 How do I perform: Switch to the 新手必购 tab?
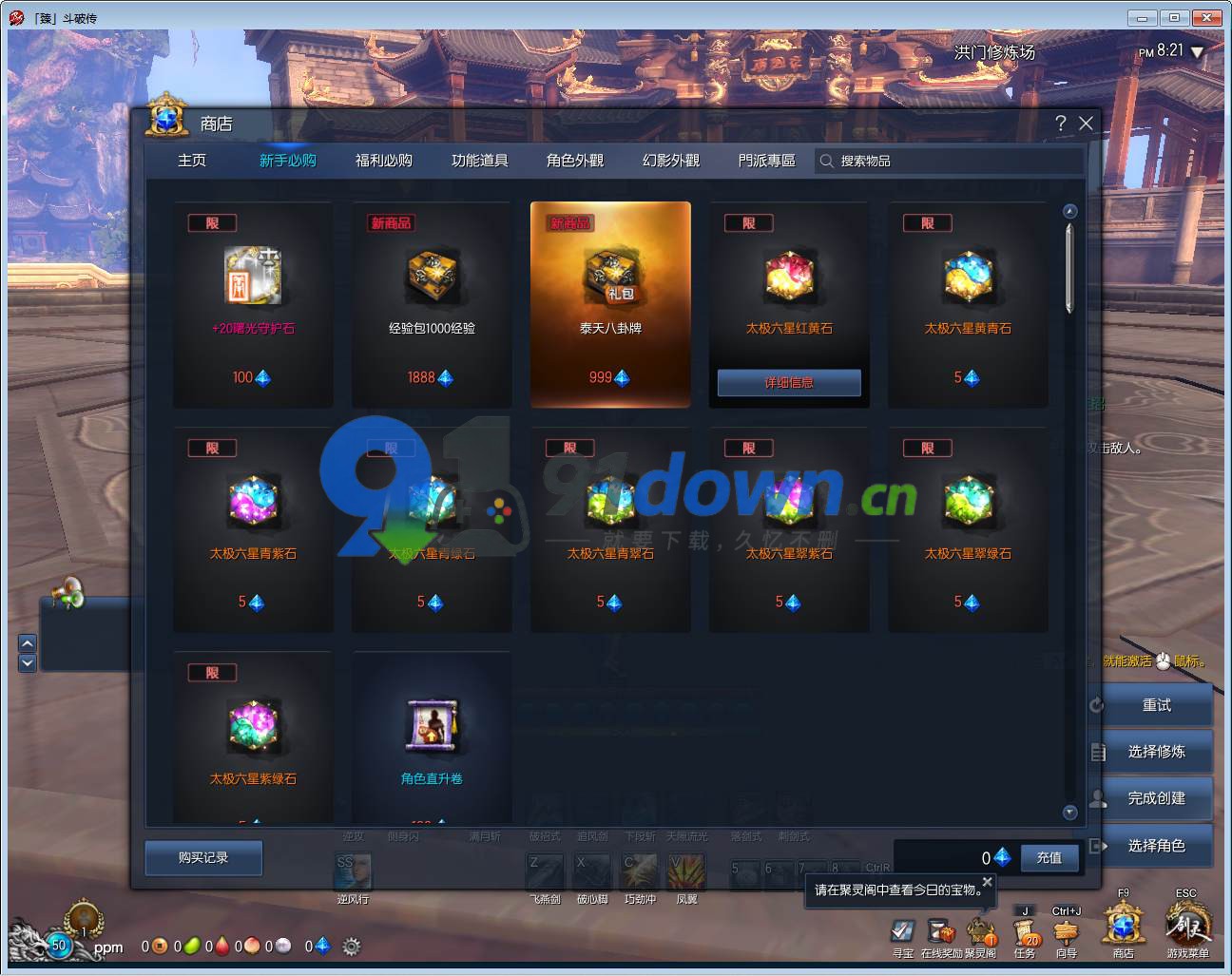click(288, 161)
